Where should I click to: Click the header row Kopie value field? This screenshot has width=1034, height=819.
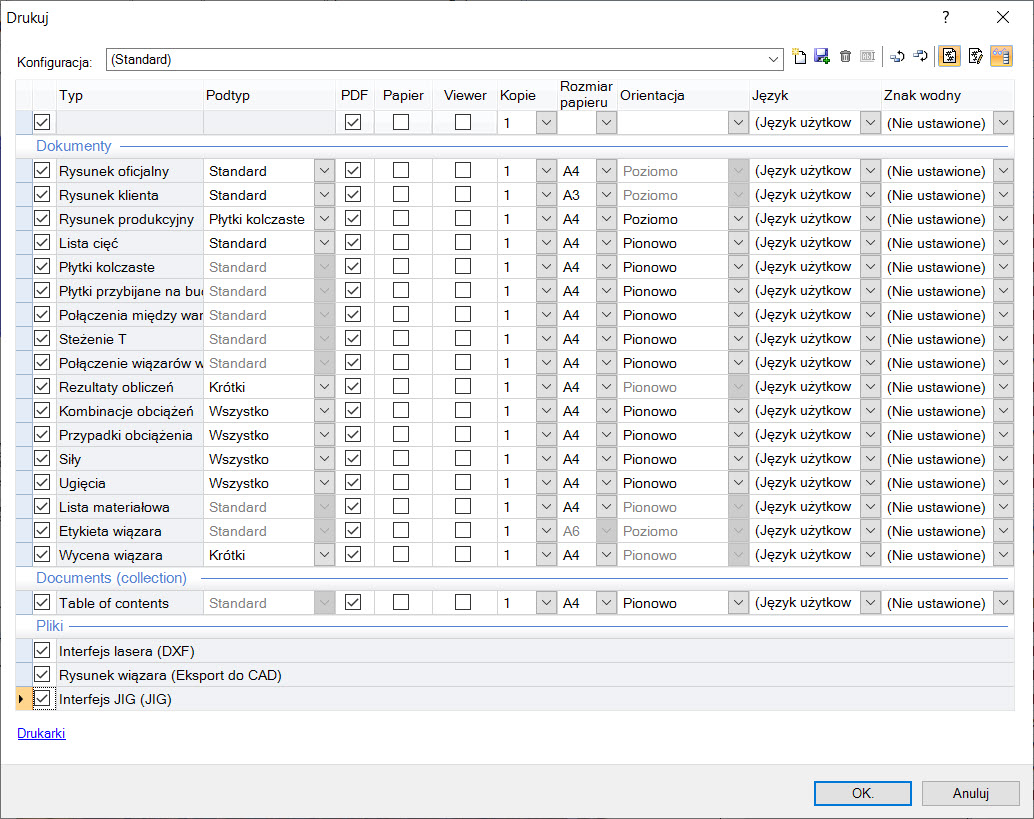coord(518,123)
